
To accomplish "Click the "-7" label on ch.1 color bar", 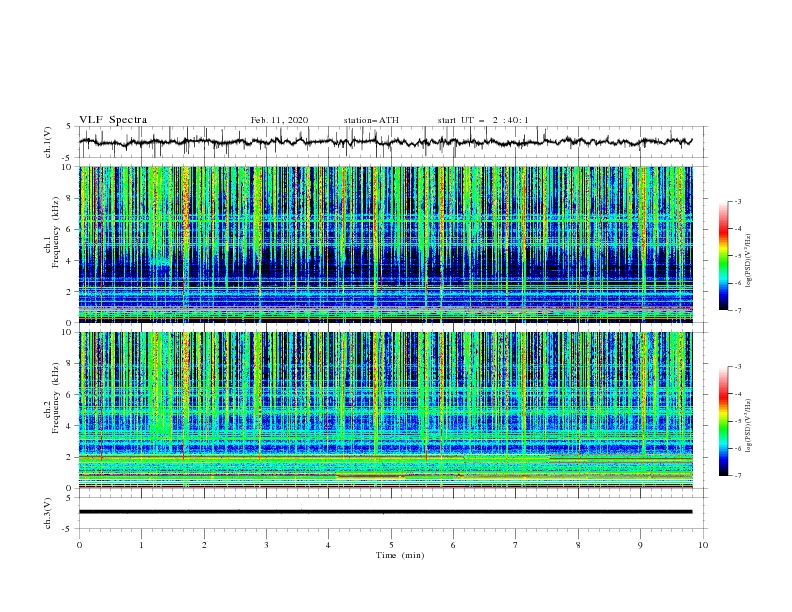I will coord(737,310).
